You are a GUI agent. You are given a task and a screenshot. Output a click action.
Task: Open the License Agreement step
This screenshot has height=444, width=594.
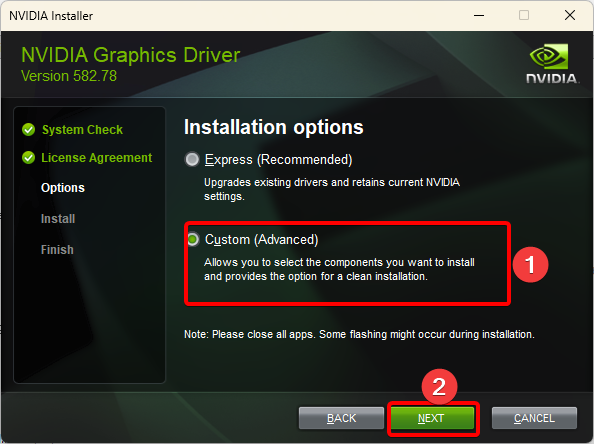coord(97,158)
